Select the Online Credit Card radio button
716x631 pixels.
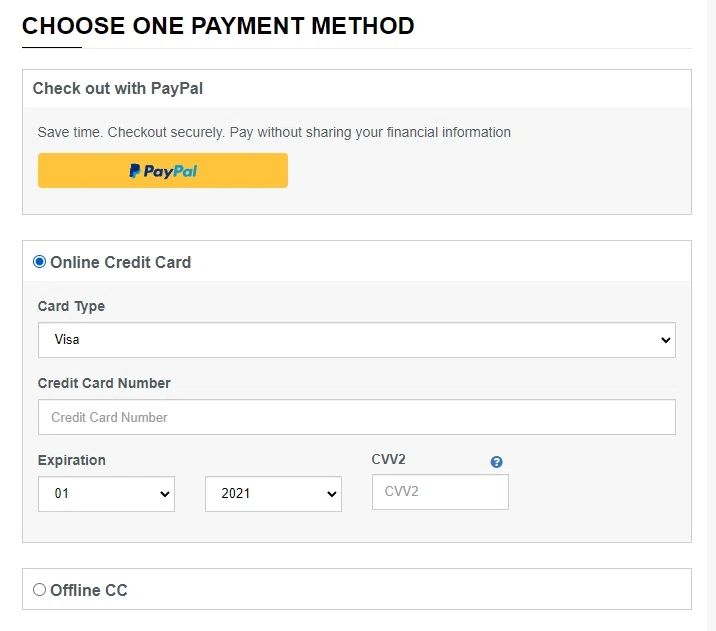point(40,262)
